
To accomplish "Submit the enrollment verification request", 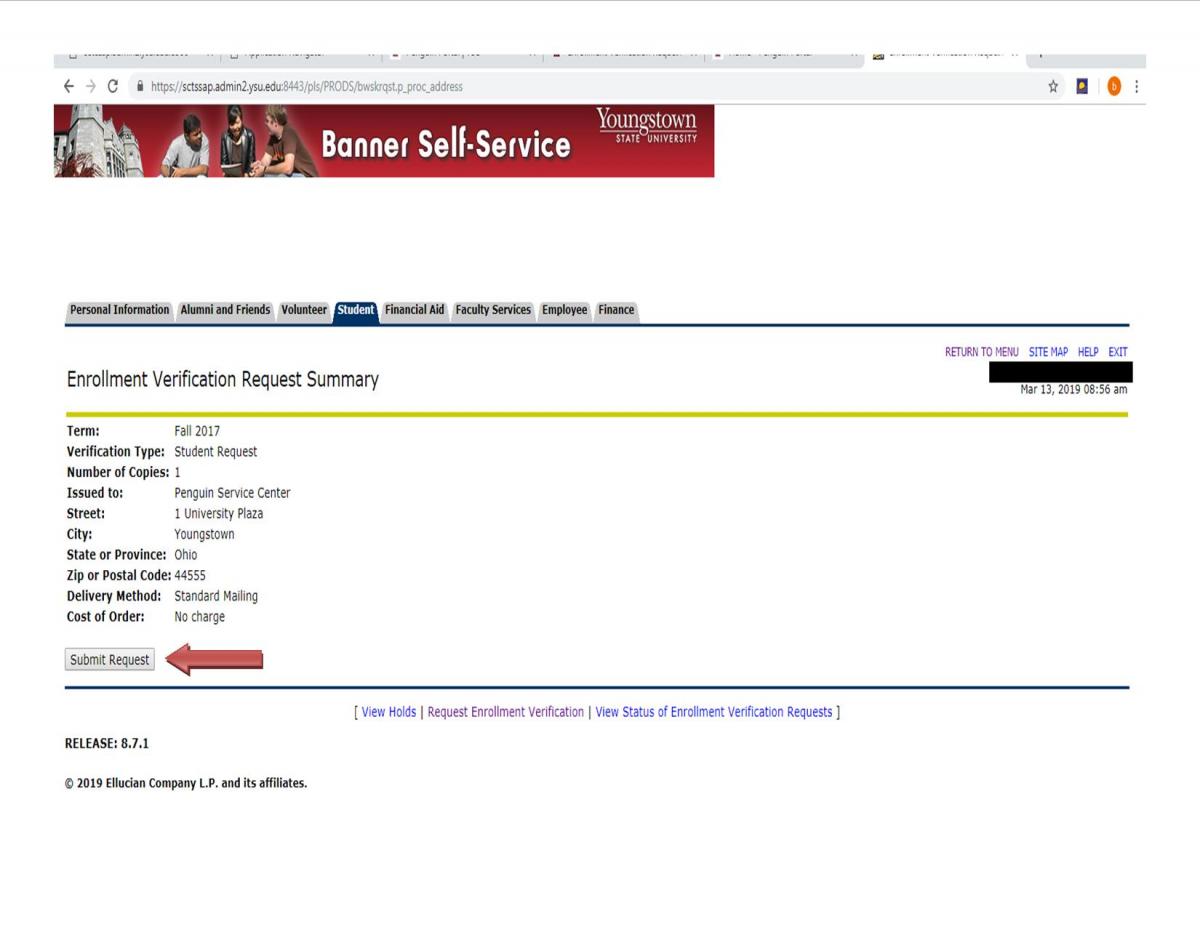I will (110, 660).
